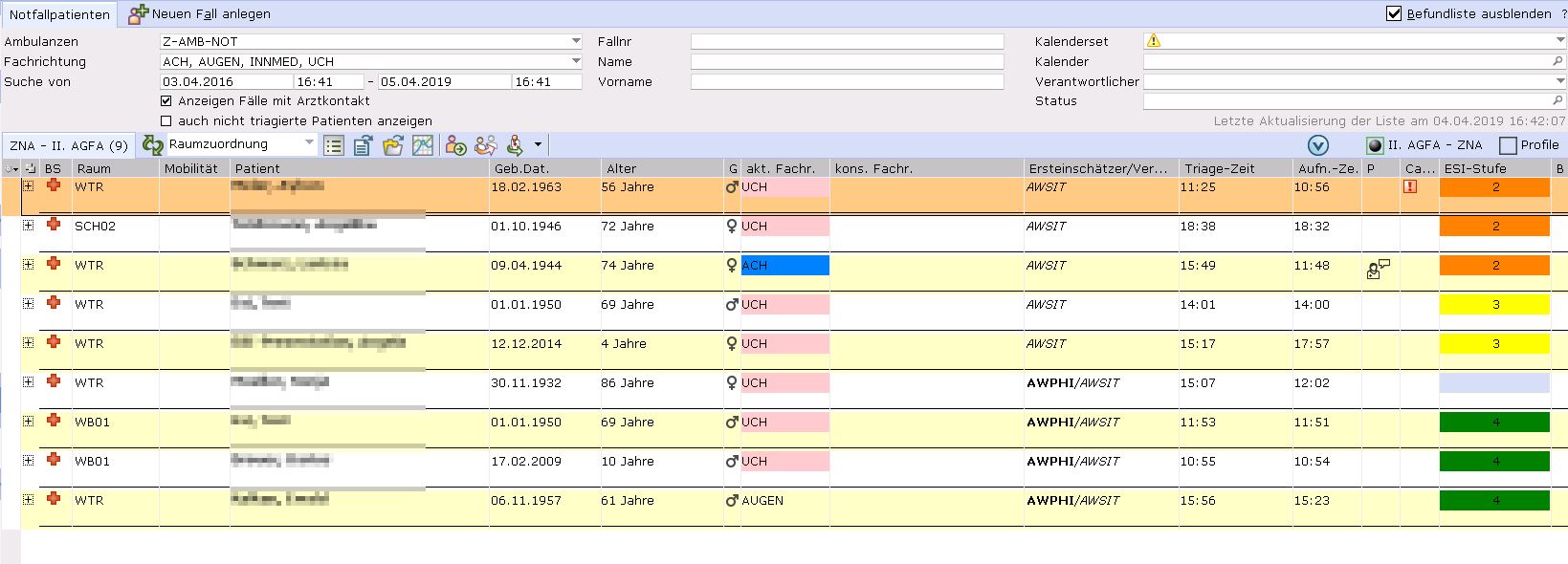Click the small grid icon in table header corner
Screen dimensions: 1568x564
click(31, 168)
